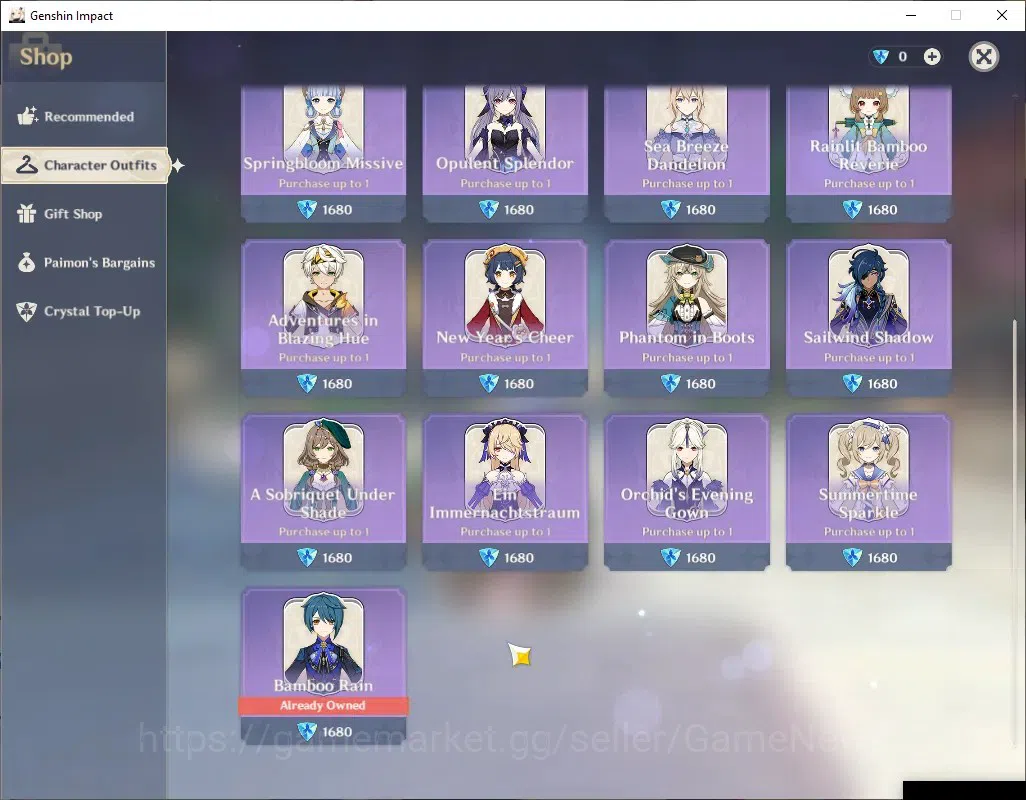Click crystal icon under Adventures in Blazing Hue
This screenshot has height=800, width=1026.
[307, 383]
